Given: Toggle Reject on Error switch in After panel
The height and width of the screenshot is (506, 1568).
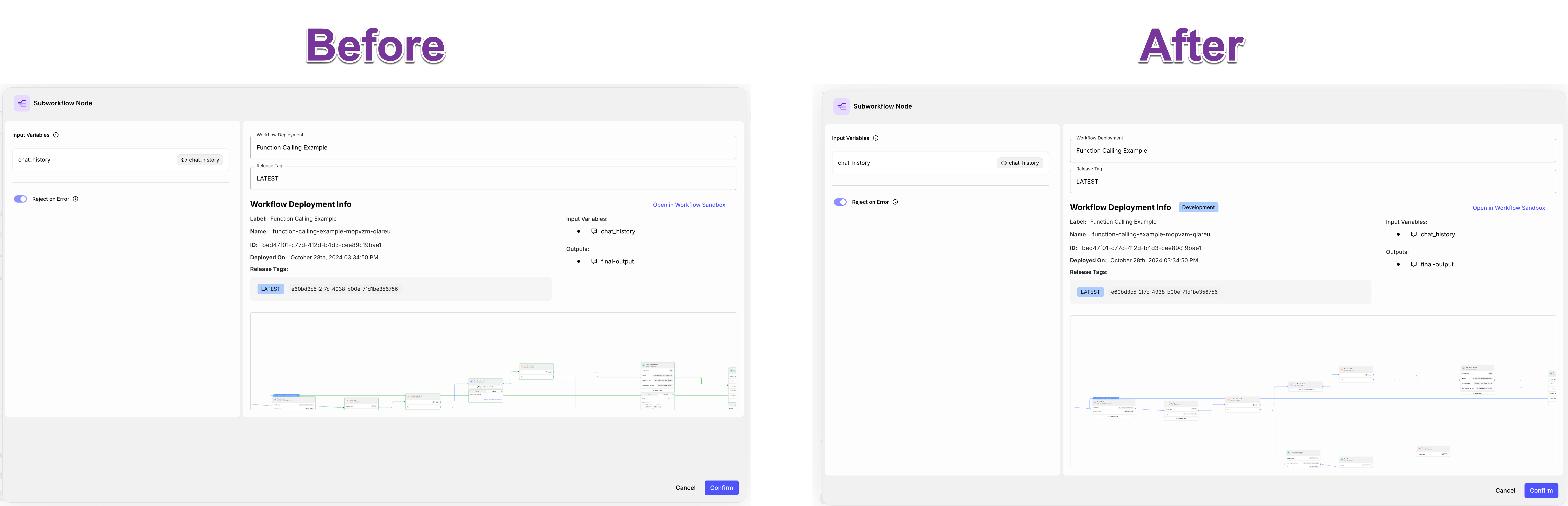Looking at the screenshot, I should pyautogui.click(x=840, y=202).
